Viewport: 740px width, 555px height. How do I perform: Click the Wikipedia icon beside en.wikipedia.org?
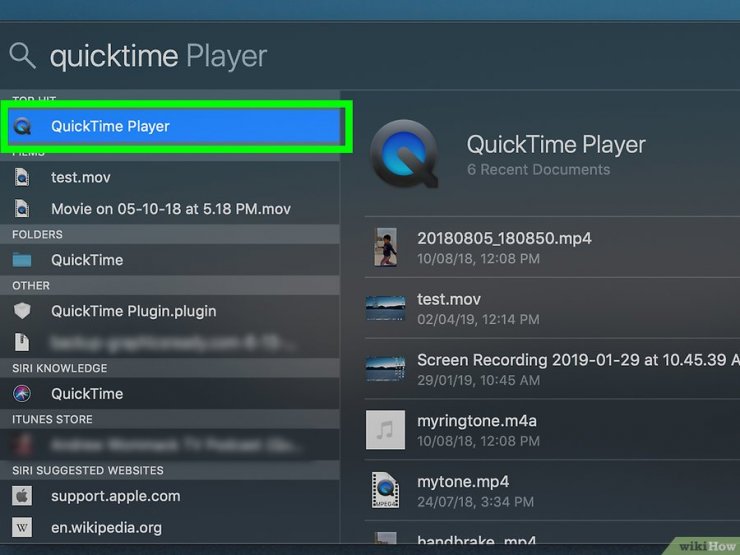[x=22, y=527]
